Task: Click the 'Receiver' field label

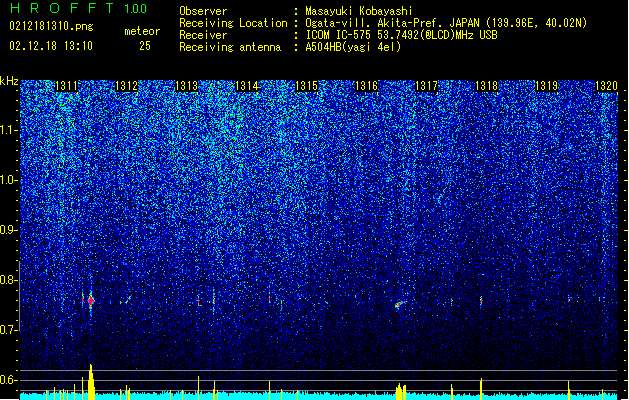Action: coord(203,35)
